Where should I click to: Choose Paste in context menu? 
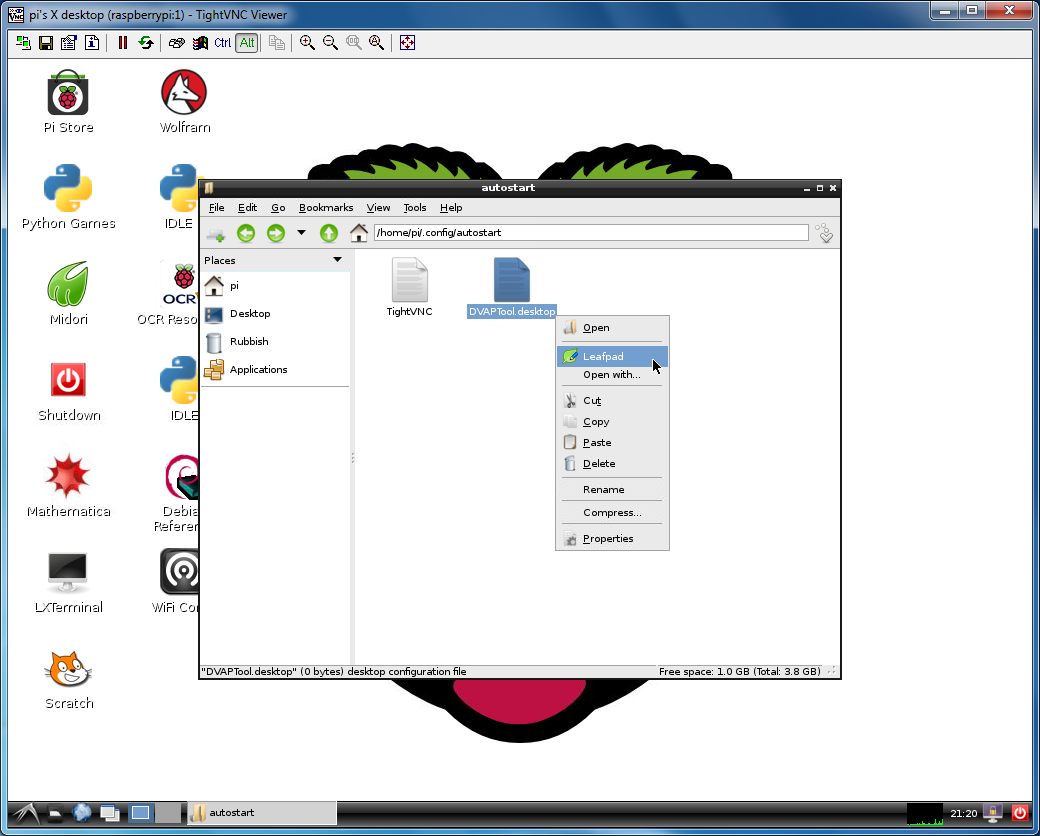click(x=612, y=443)
